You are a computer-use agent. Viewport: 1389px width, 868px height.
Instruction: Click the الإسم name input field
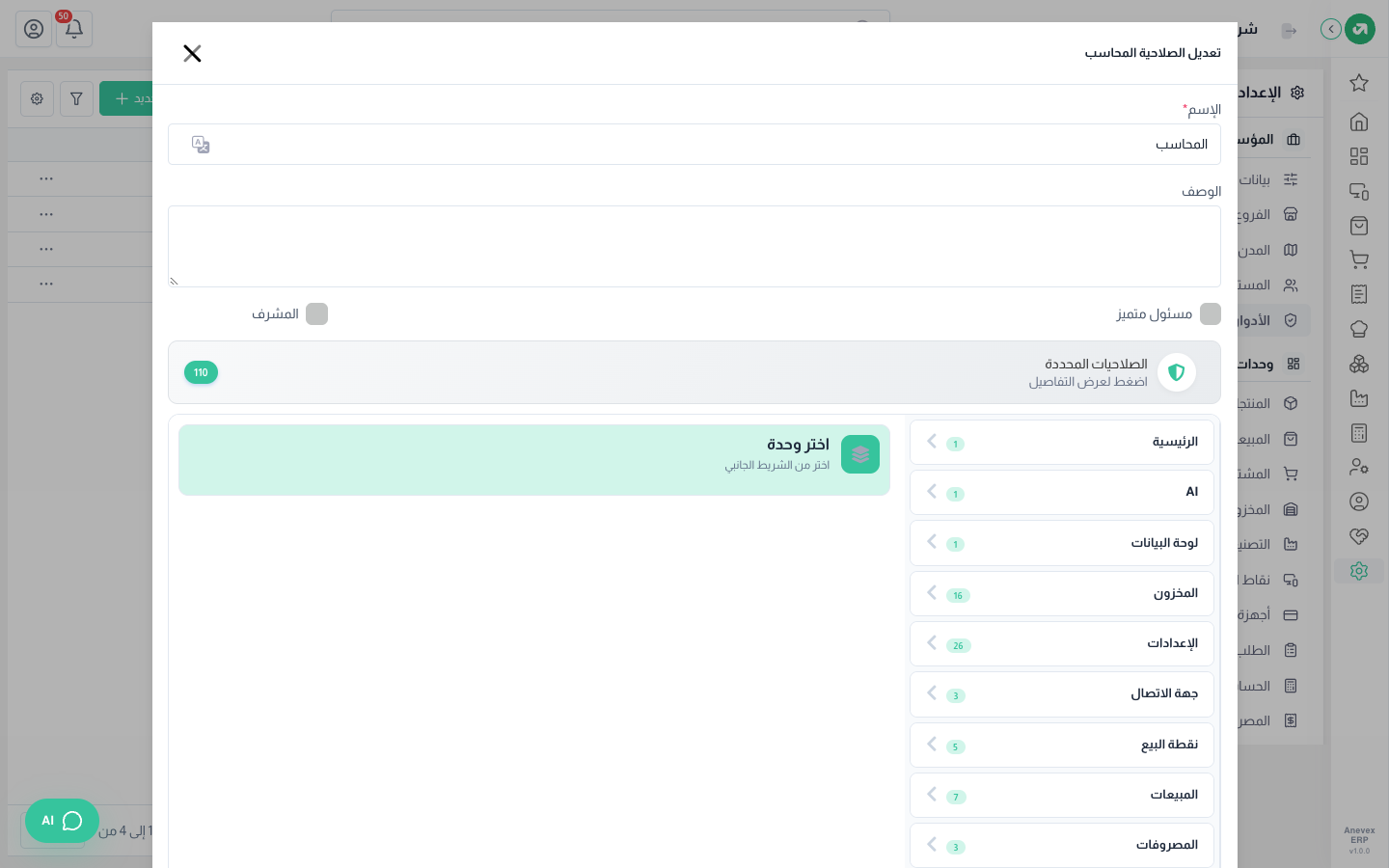tap(694, 145)
